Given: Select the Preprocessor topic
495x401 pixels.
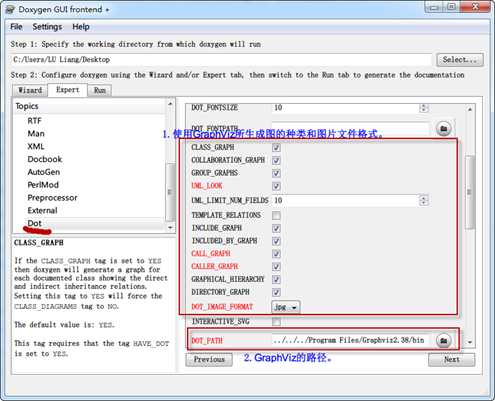Looking at the screenshot, I should (x=52, y=198).
